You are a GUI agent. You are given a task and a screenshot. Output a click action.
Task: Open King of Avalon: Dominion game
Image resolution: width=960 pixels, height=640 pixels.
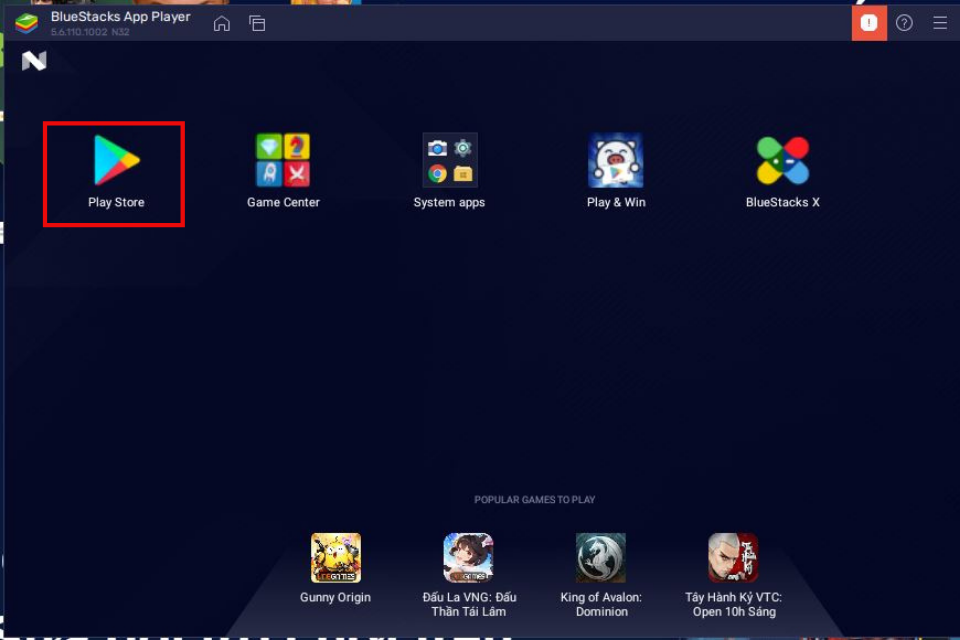601,557
